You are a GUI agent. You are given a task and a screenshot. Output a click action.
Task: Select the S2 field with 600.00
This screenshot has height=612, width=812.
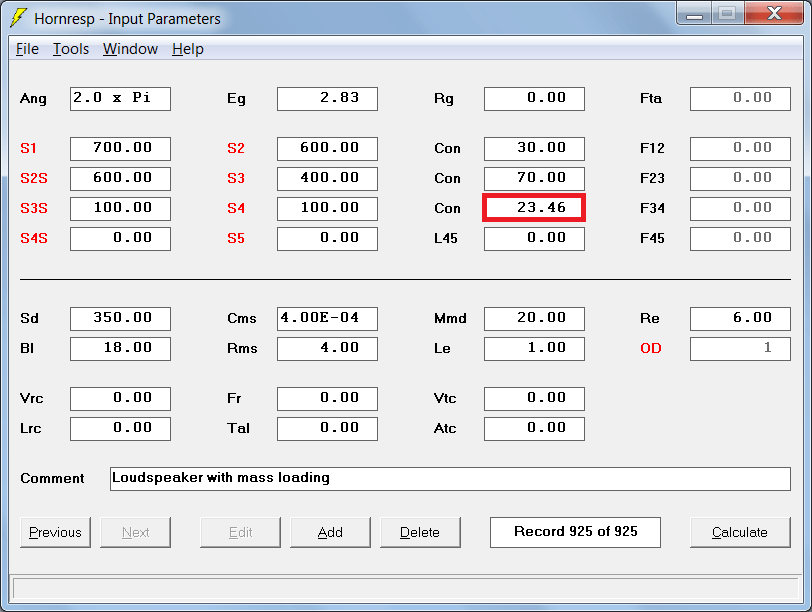pos(327,149)
